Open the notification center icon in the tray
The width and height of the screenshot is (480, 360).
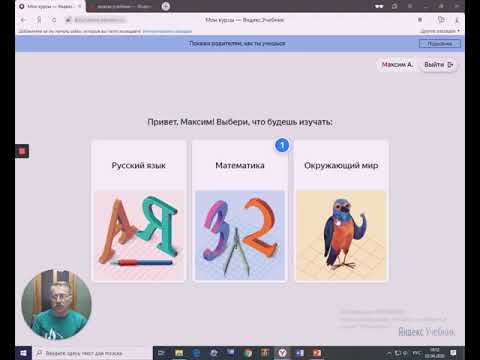point(453,353)
